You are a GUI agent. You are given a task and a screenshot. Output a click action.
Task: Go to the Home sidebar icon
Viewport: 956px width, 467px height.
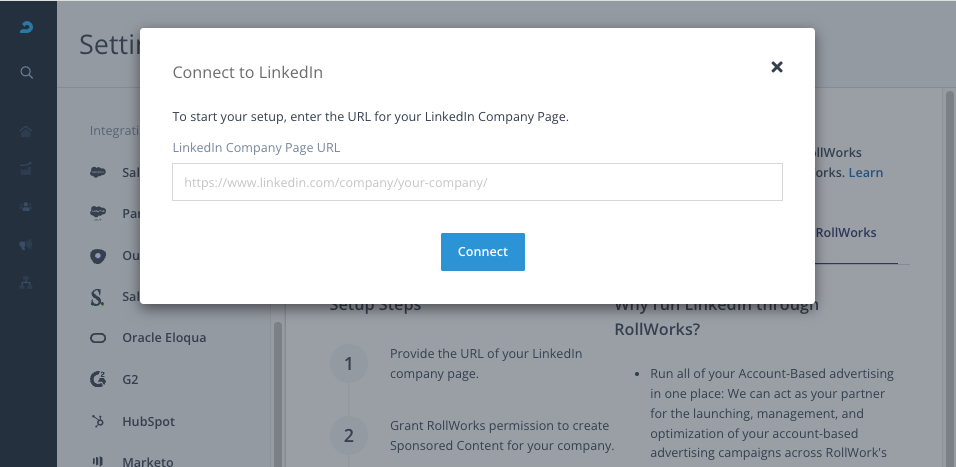(26, 131)
